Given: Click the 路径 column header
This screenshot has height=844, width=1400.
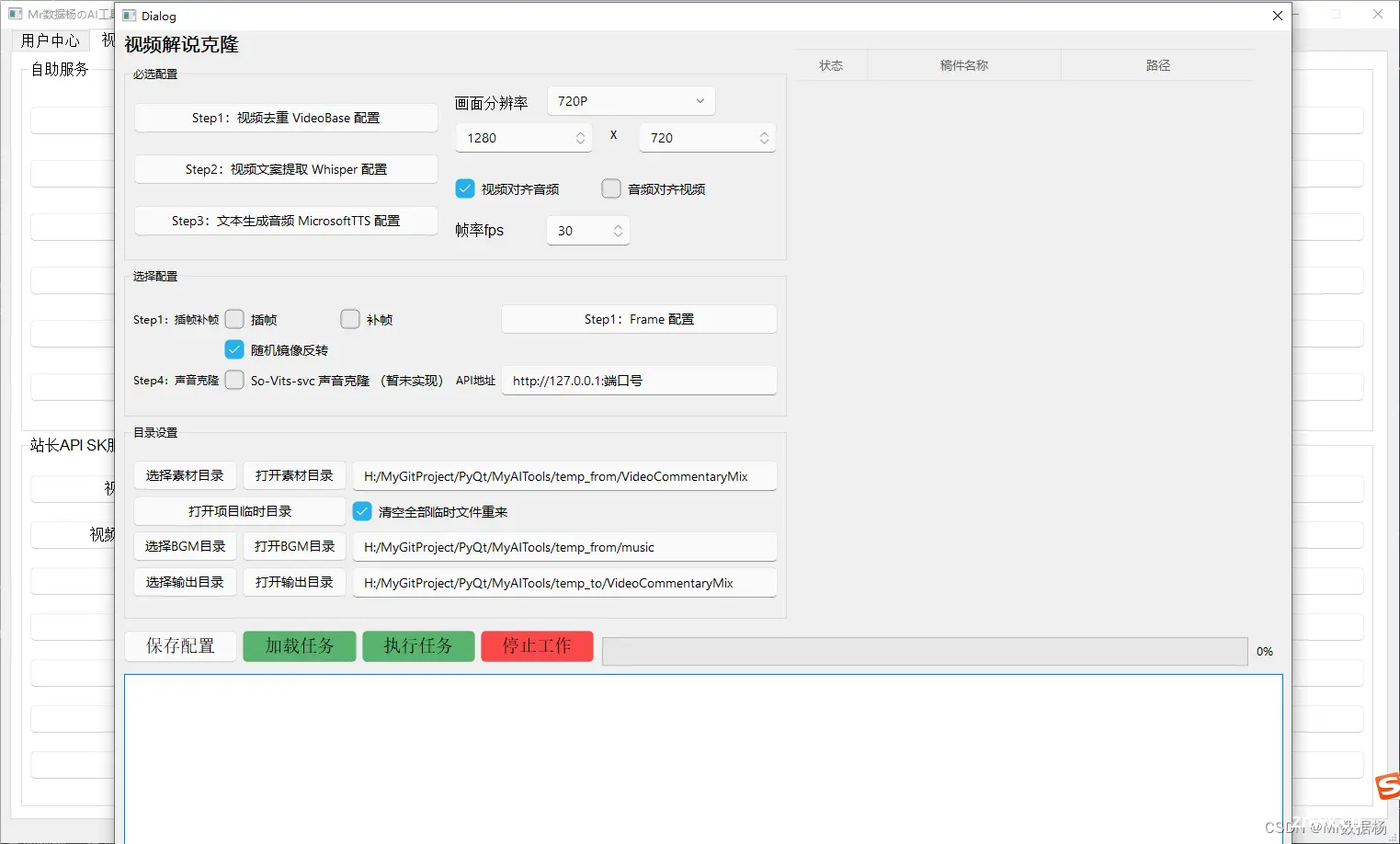Looking at the screenshot, I should 1158,65.
